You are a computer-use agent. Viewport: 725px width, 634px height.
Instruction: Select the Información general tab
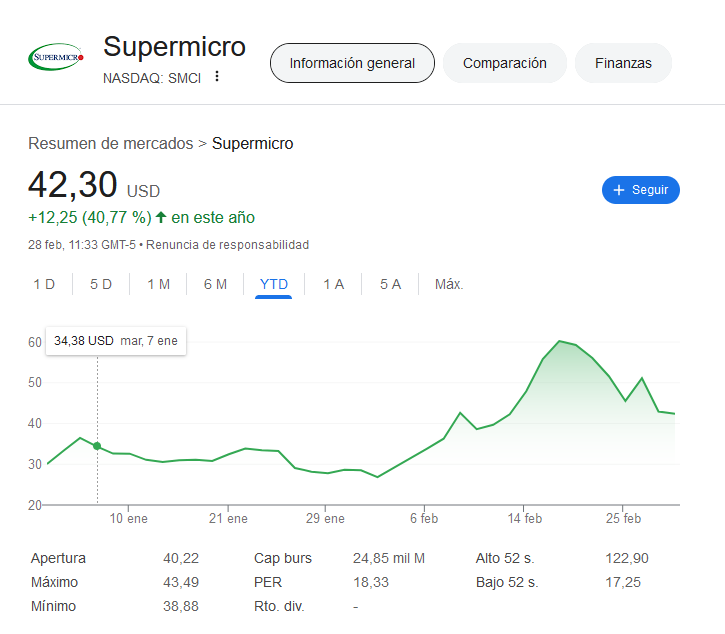coord(352,63)
